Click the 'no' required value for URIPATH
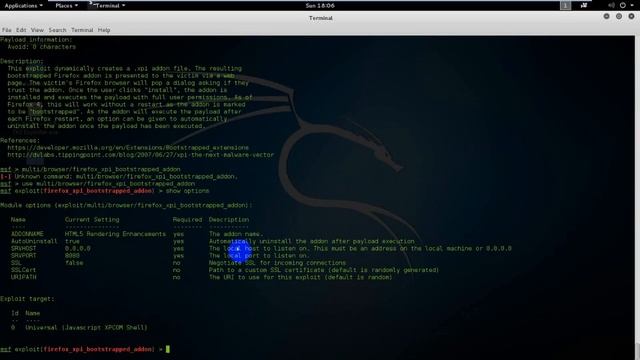Screen dimensions: 640x360 coord(176,277)
